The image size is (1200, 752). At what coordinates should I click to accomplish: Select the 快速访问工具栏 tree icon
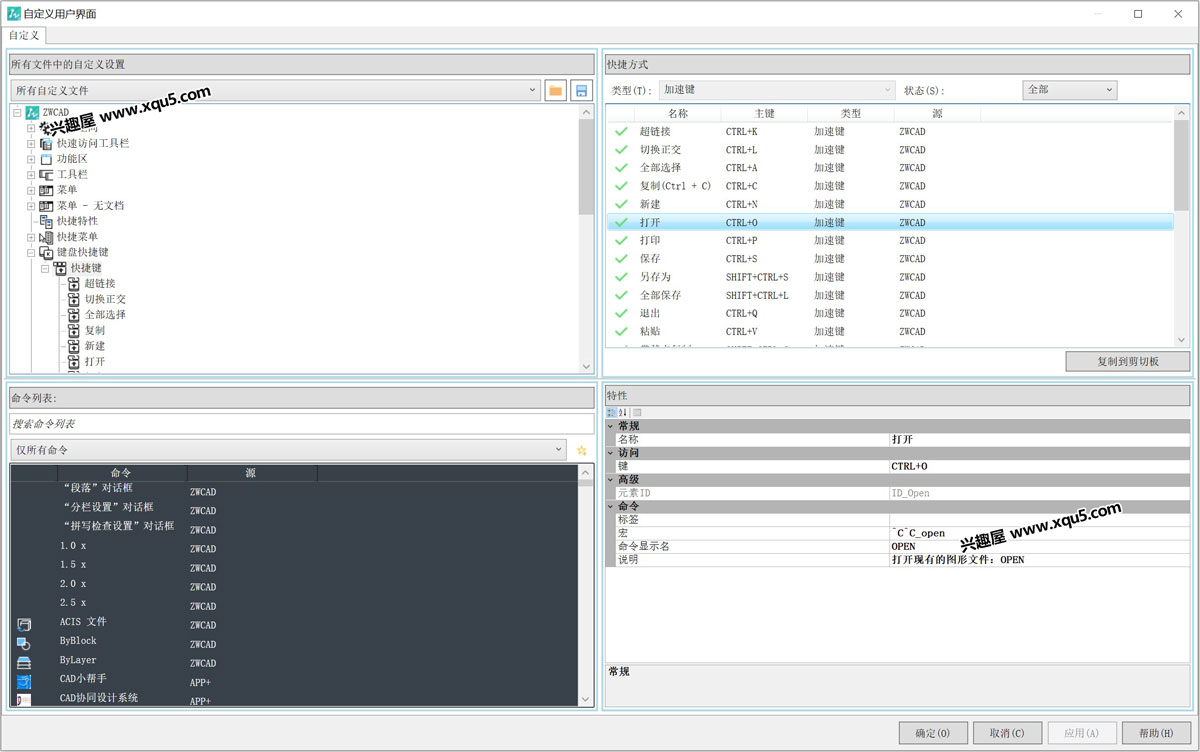coord(46,143)
